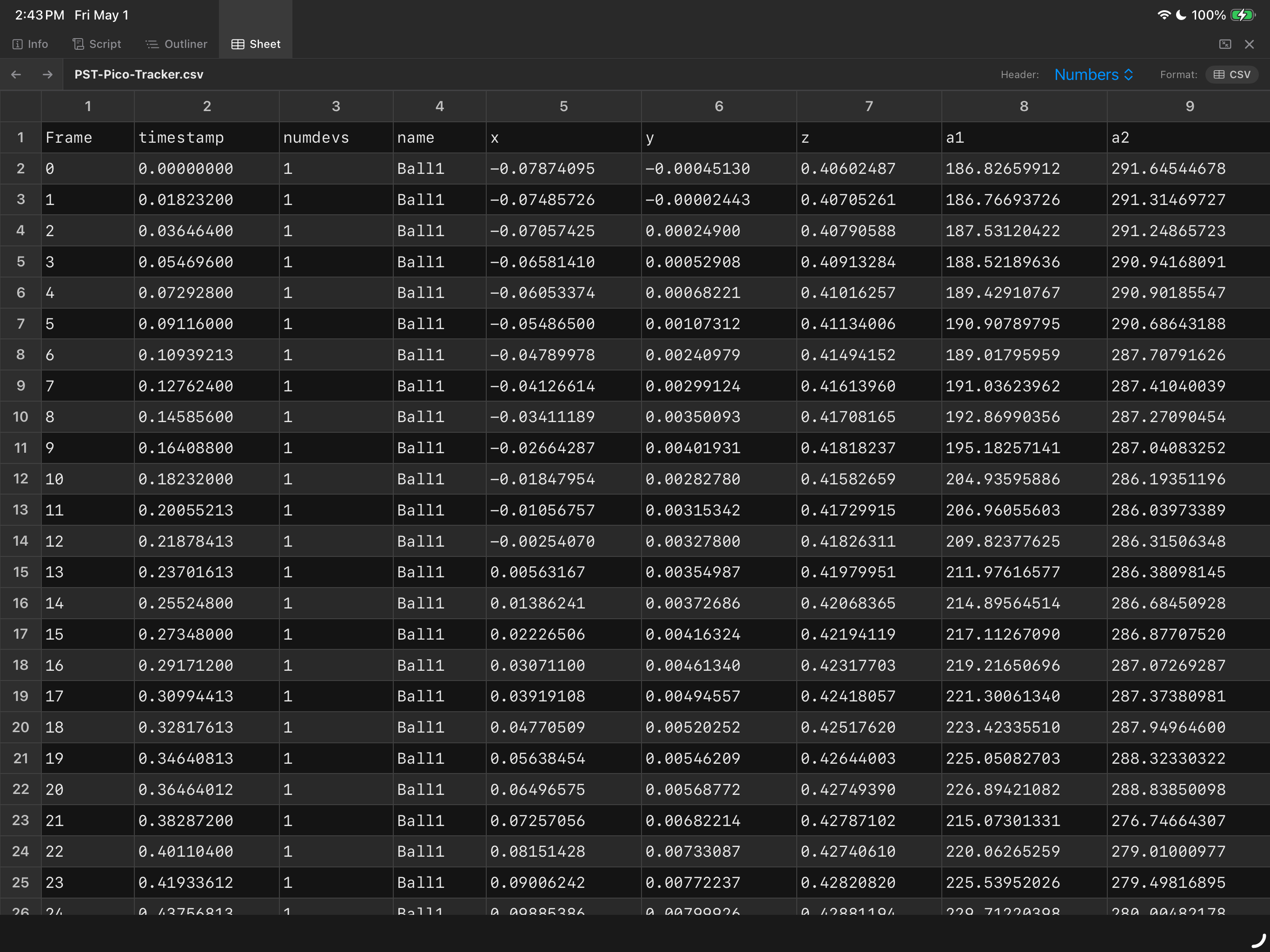Open the Outliner tab
The image size is (1270, 952).
point(176,44)
